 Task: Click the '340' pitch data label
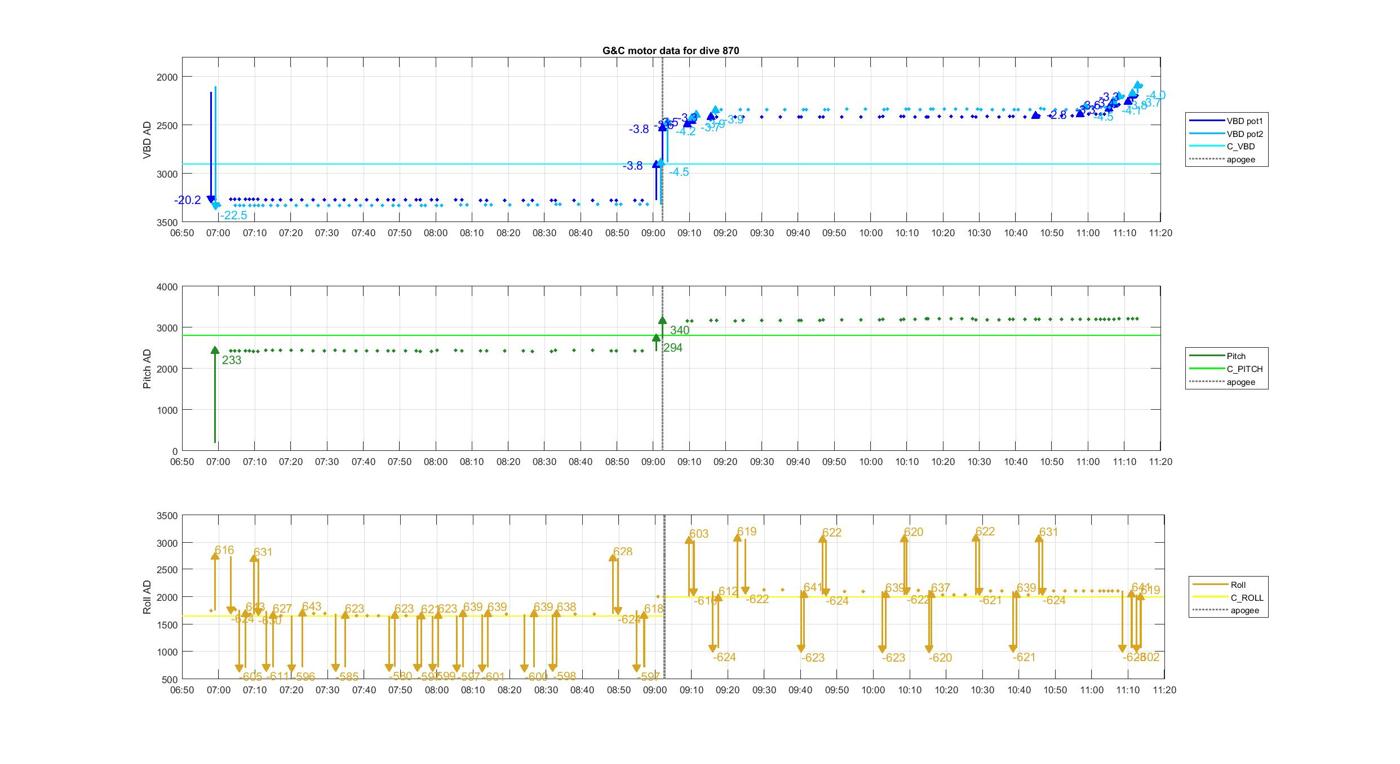point(679,331)
